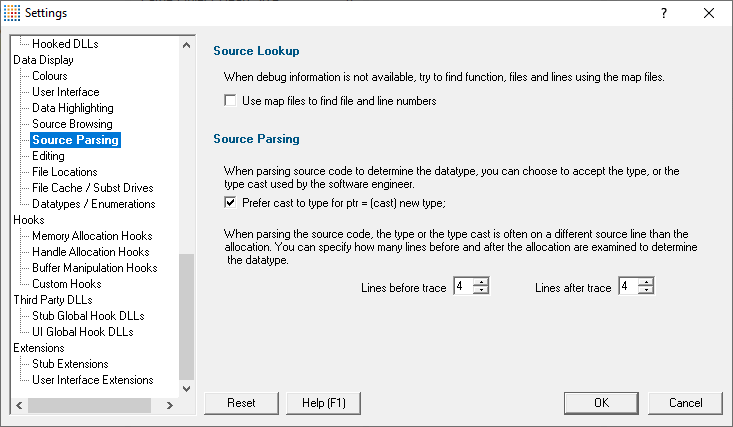Select Hooks tree category
Viewport: 733px width, 427px height.
point(29,220)
